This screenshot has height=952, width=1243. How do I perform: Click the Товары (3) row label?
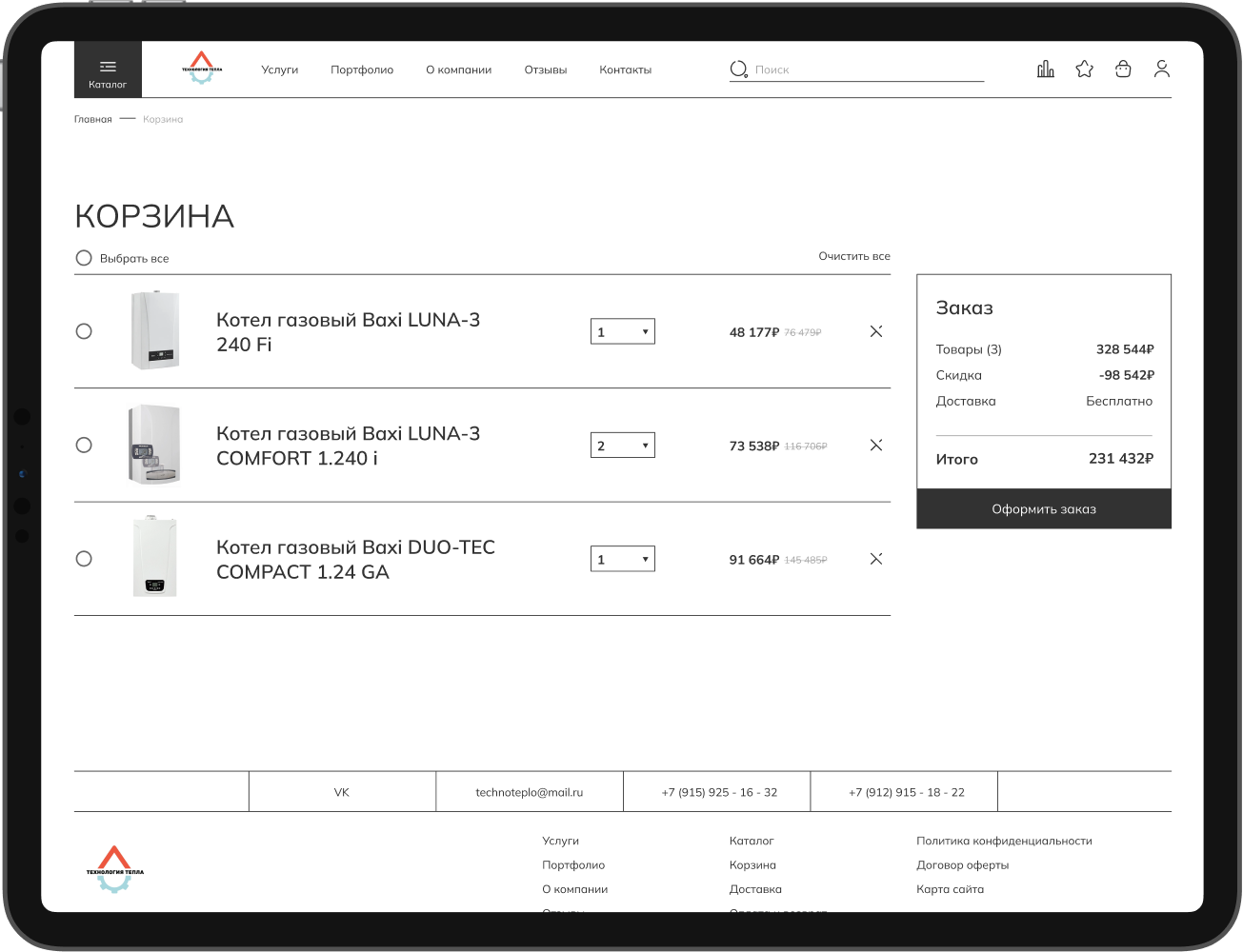pyautogui.click(x=969, y=349)
